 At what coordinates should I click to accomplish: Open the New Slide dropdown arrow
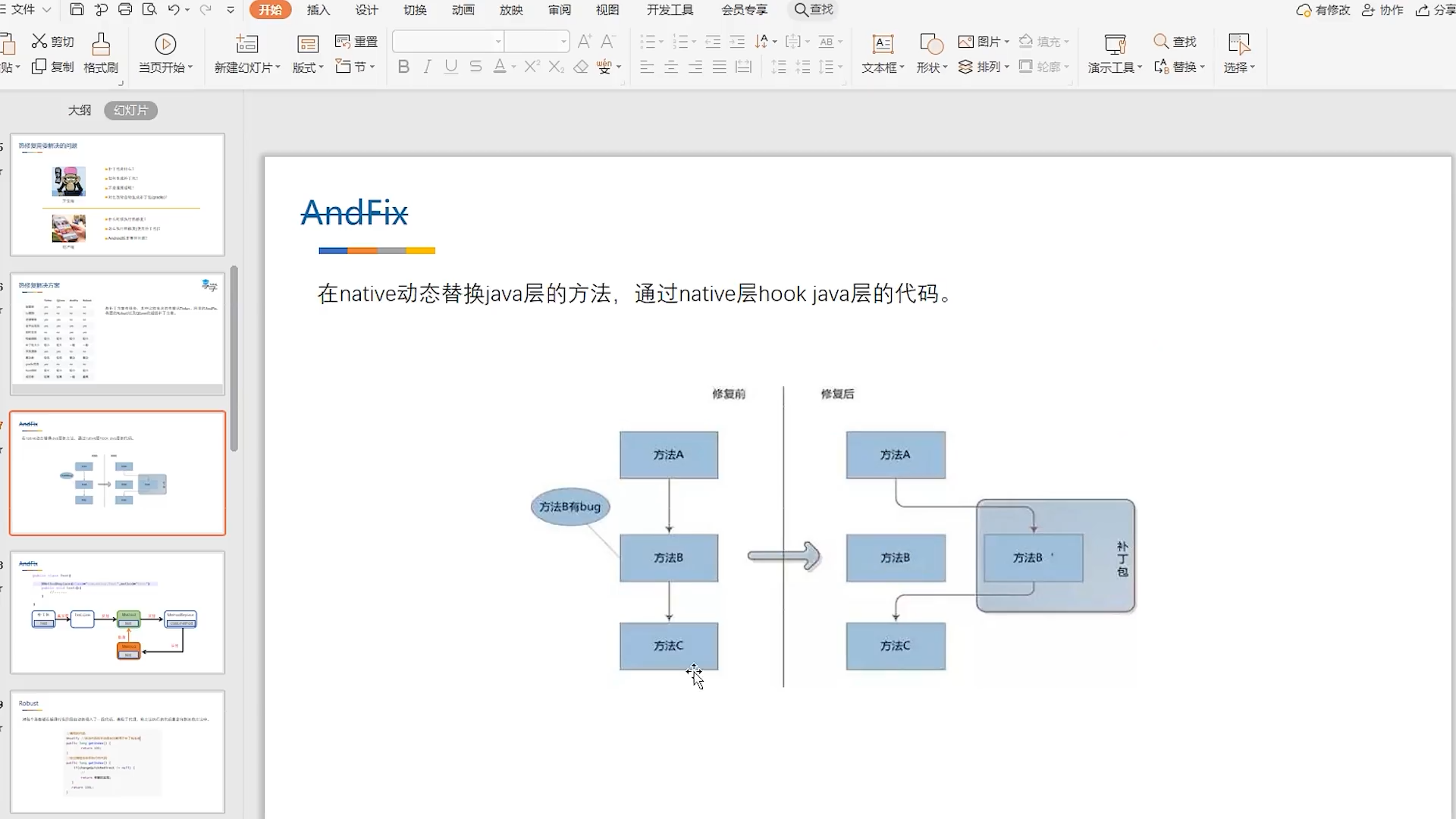278,67
